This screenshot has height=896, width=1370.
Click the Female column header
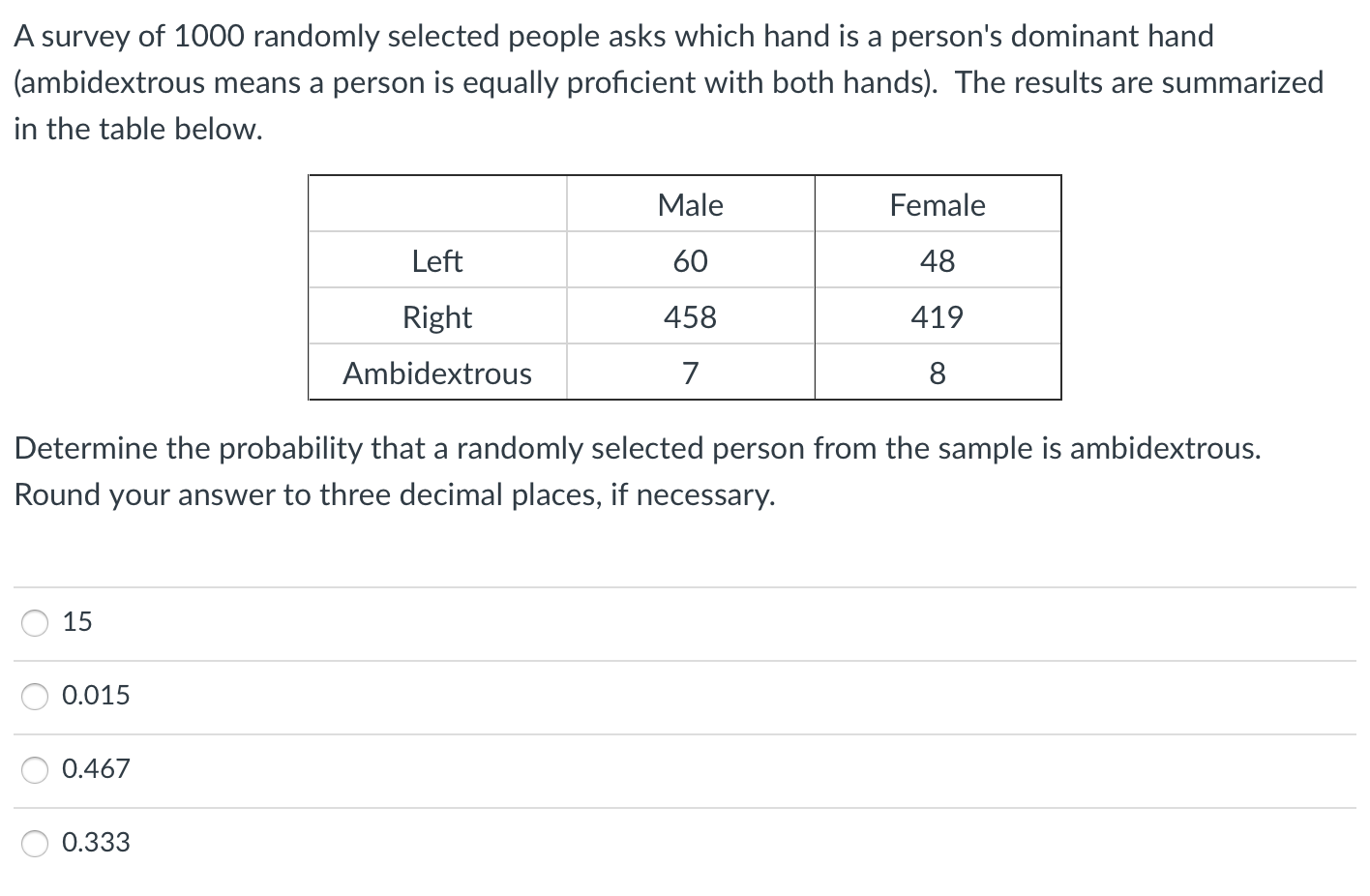point(938,204)
